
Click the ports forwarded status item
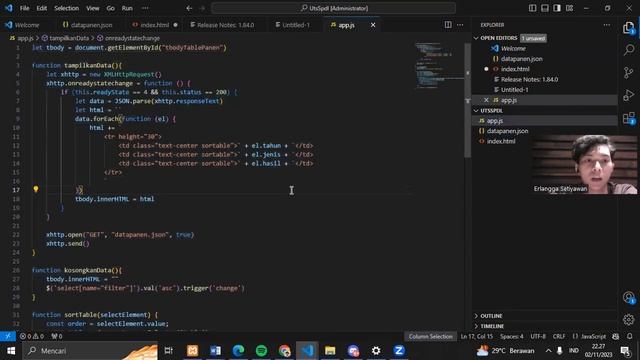(57, 336)
